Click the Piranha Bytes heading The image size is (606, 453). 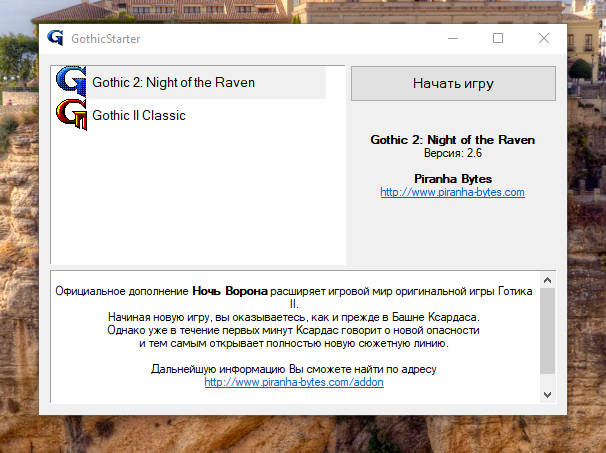coord(453,179)
